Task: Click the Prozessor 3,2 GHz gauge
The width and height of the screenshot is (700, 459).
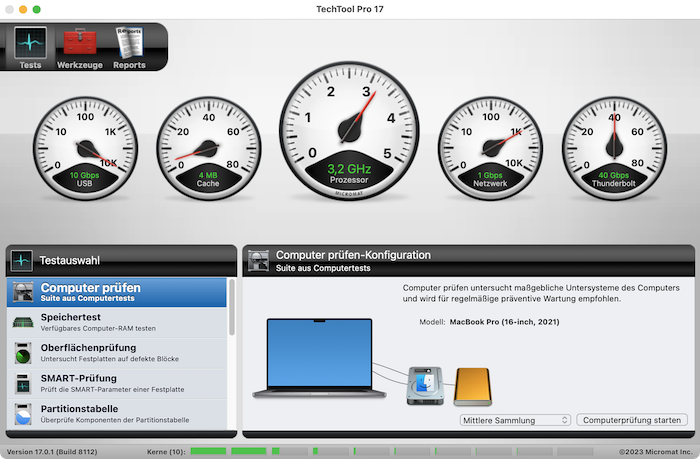Action: (x=349, y=131)
